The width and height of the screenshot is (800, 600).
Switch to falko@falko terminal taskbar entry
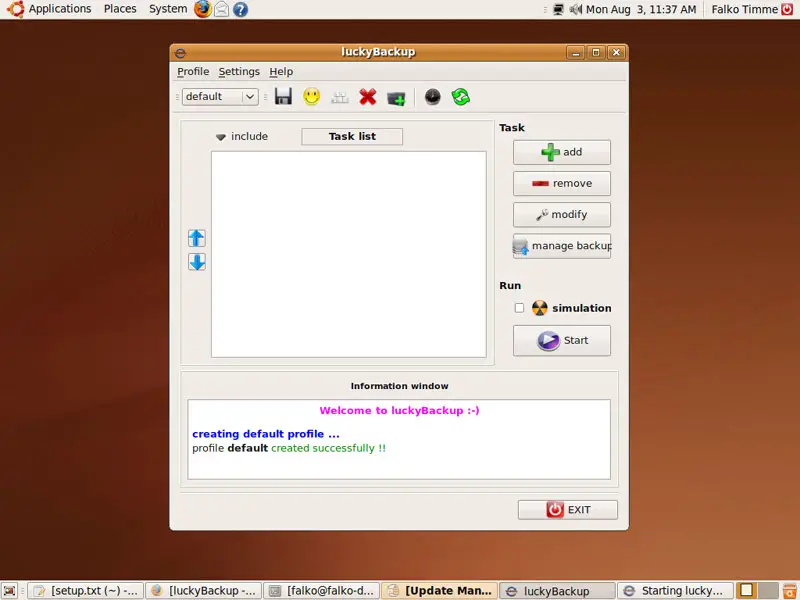(321, 591)
